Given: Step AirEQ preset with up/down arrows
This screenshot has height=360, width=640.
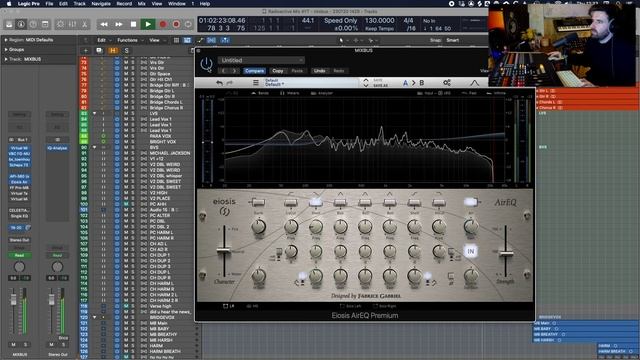Looking at the screenshot, I should click(366, 83).
